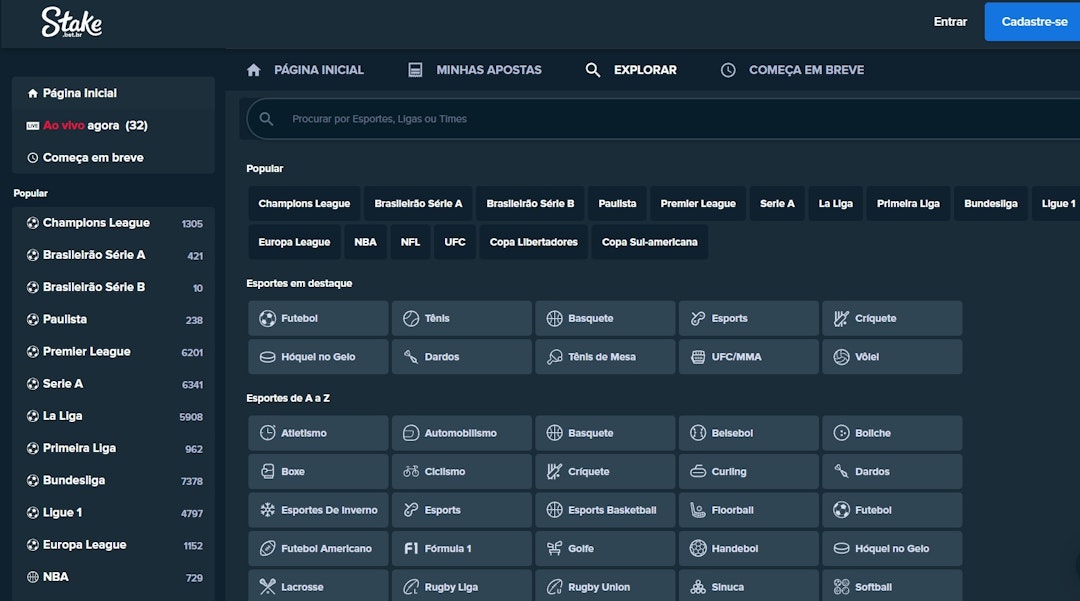Select NBA in the sidebar

click(x=114, y=577)
